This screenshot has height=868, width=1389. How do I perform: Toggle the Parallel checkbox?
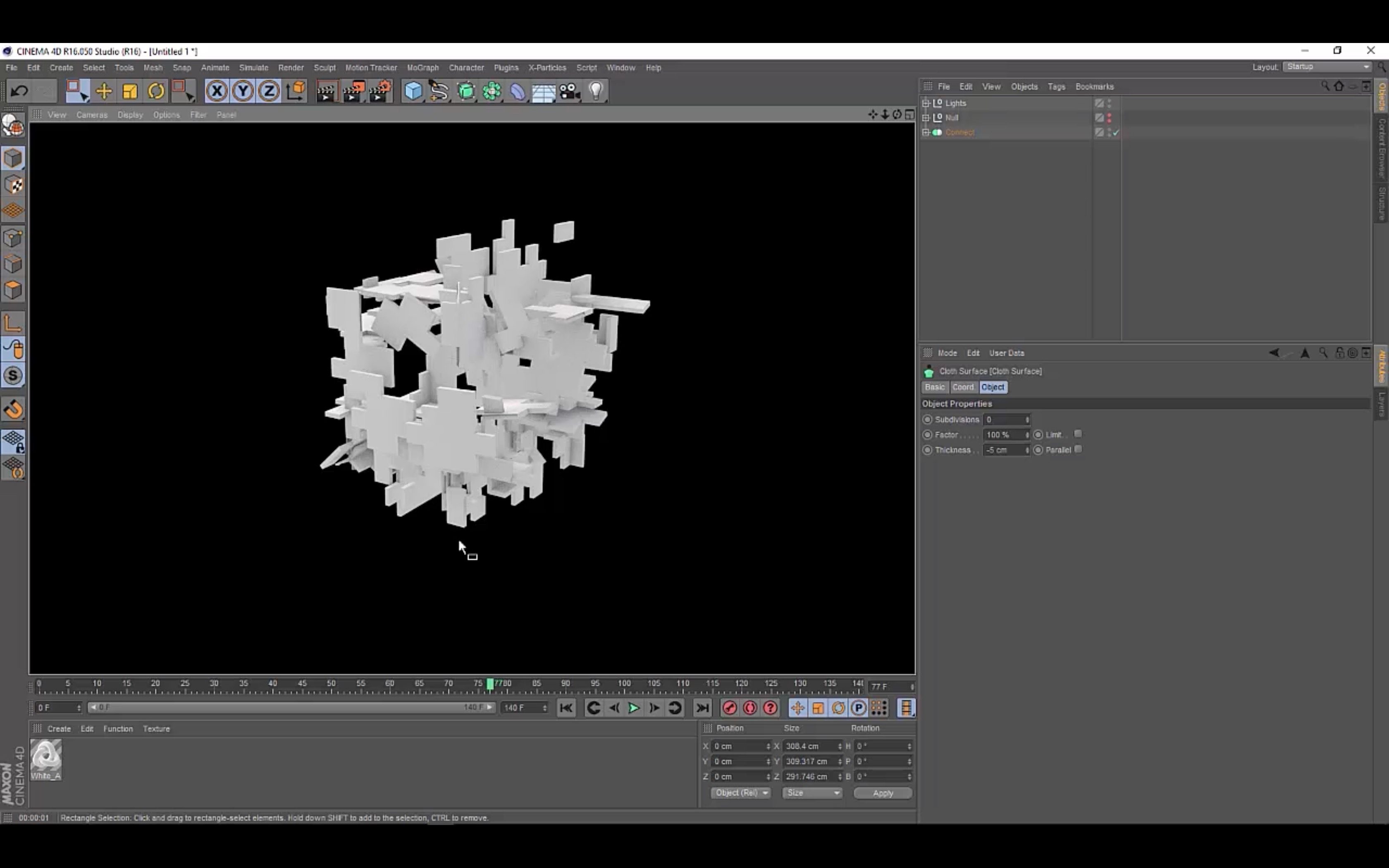click(1078, 449)
